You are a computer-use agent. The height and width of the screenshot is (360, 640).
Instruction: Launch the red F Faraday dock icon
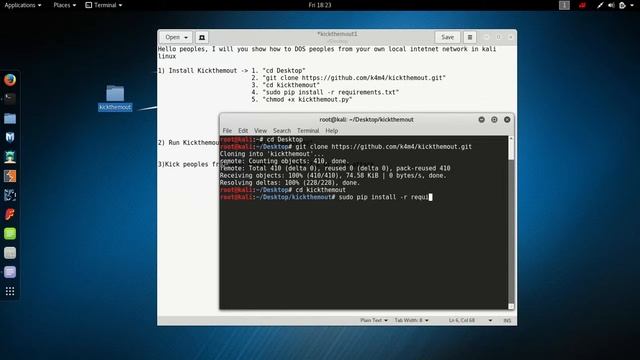pos(10,214)
